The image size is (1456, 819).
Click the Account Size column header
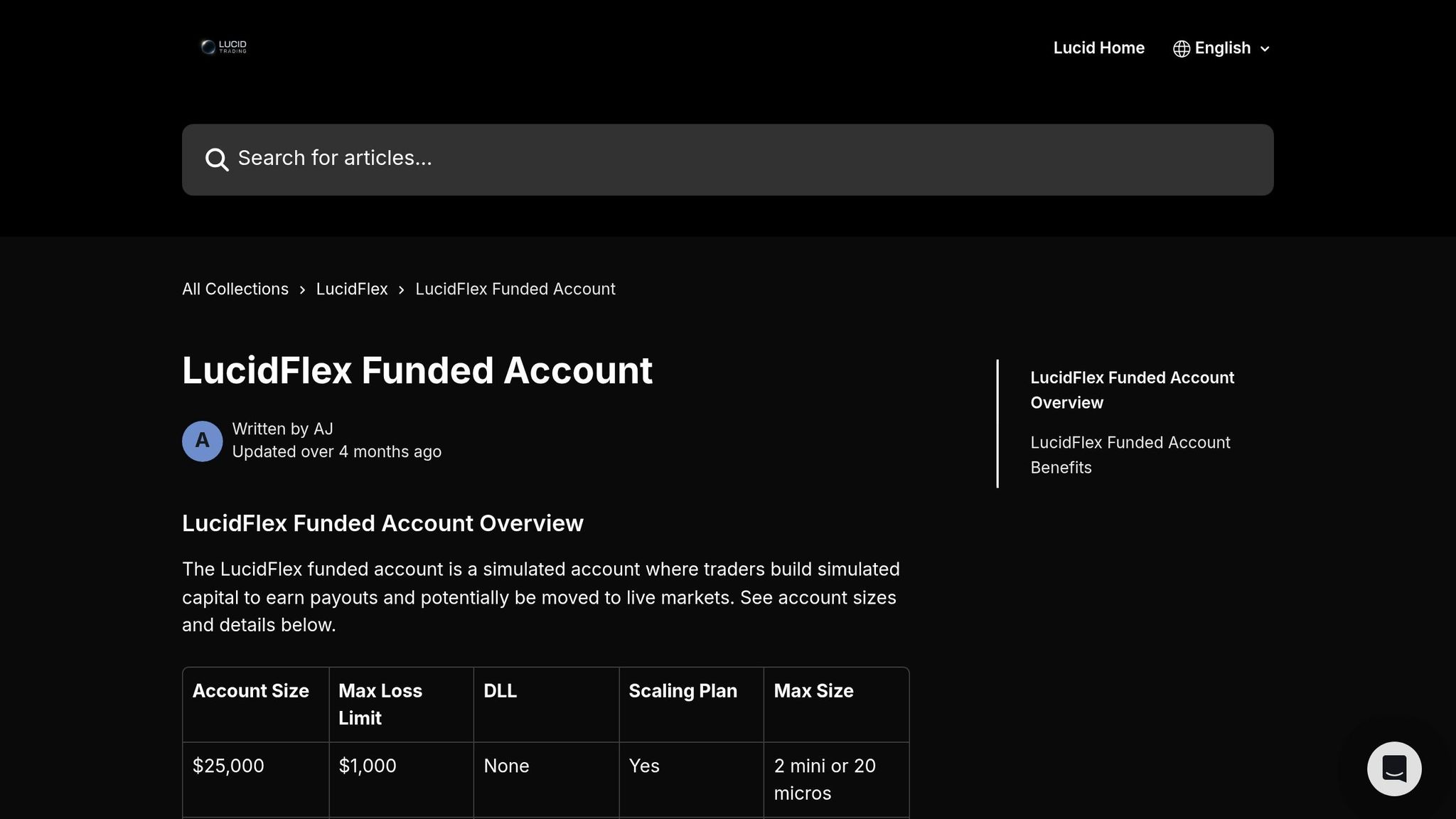pos(250,691)
